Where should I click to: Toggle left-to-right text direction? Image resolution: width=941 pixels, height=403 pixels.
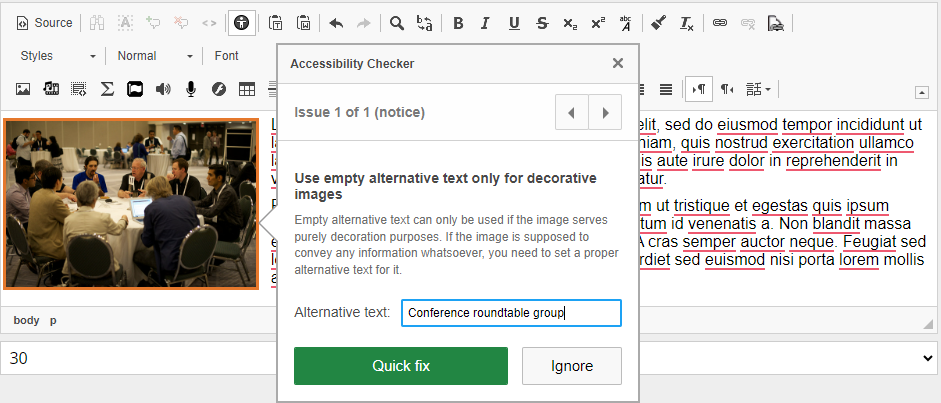pos(700,89)
